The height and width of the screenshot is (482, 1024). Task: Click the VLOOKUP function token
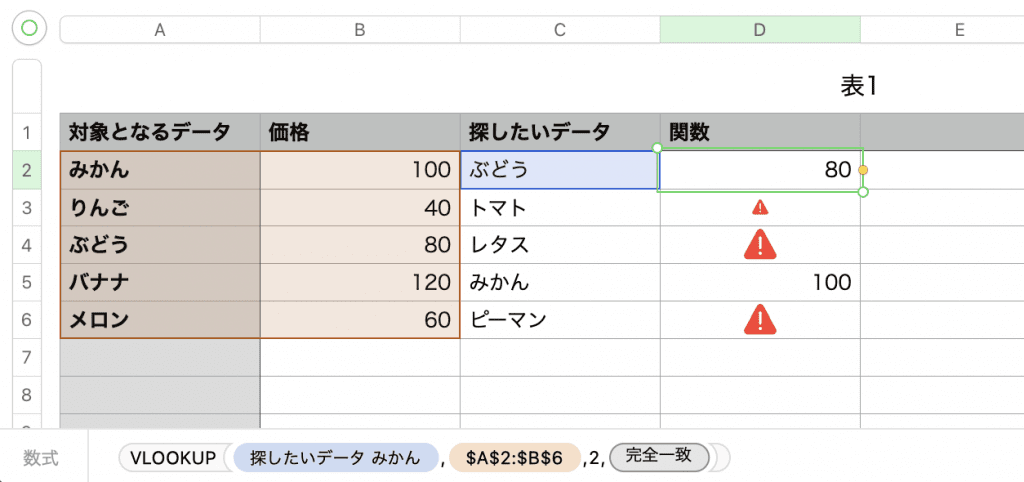(175, 458)
